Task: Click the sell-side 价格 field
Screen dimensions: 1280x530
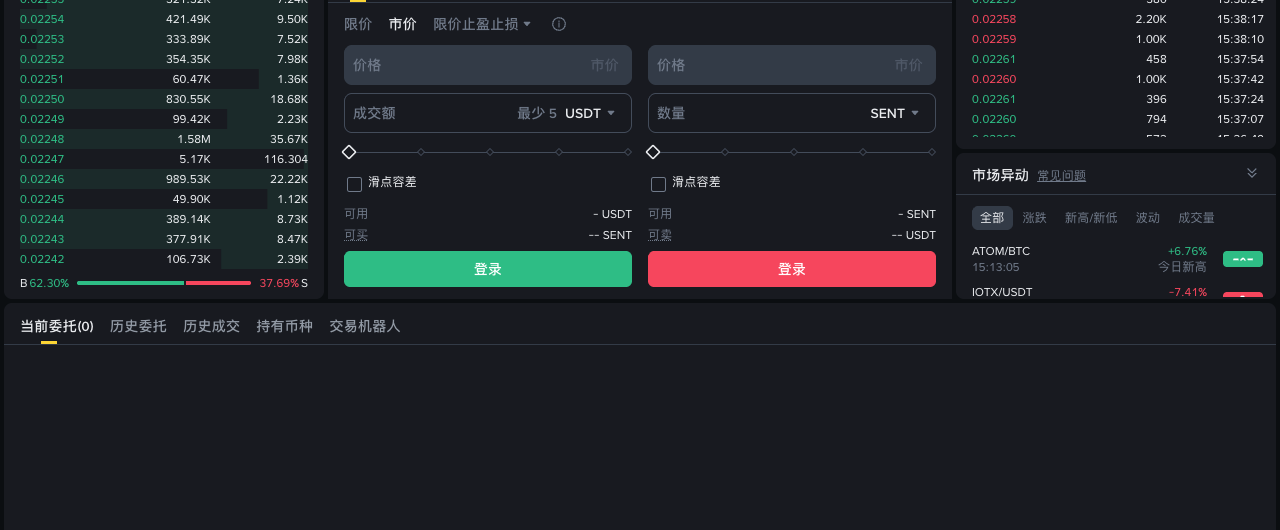Action: tap(792, 65)
